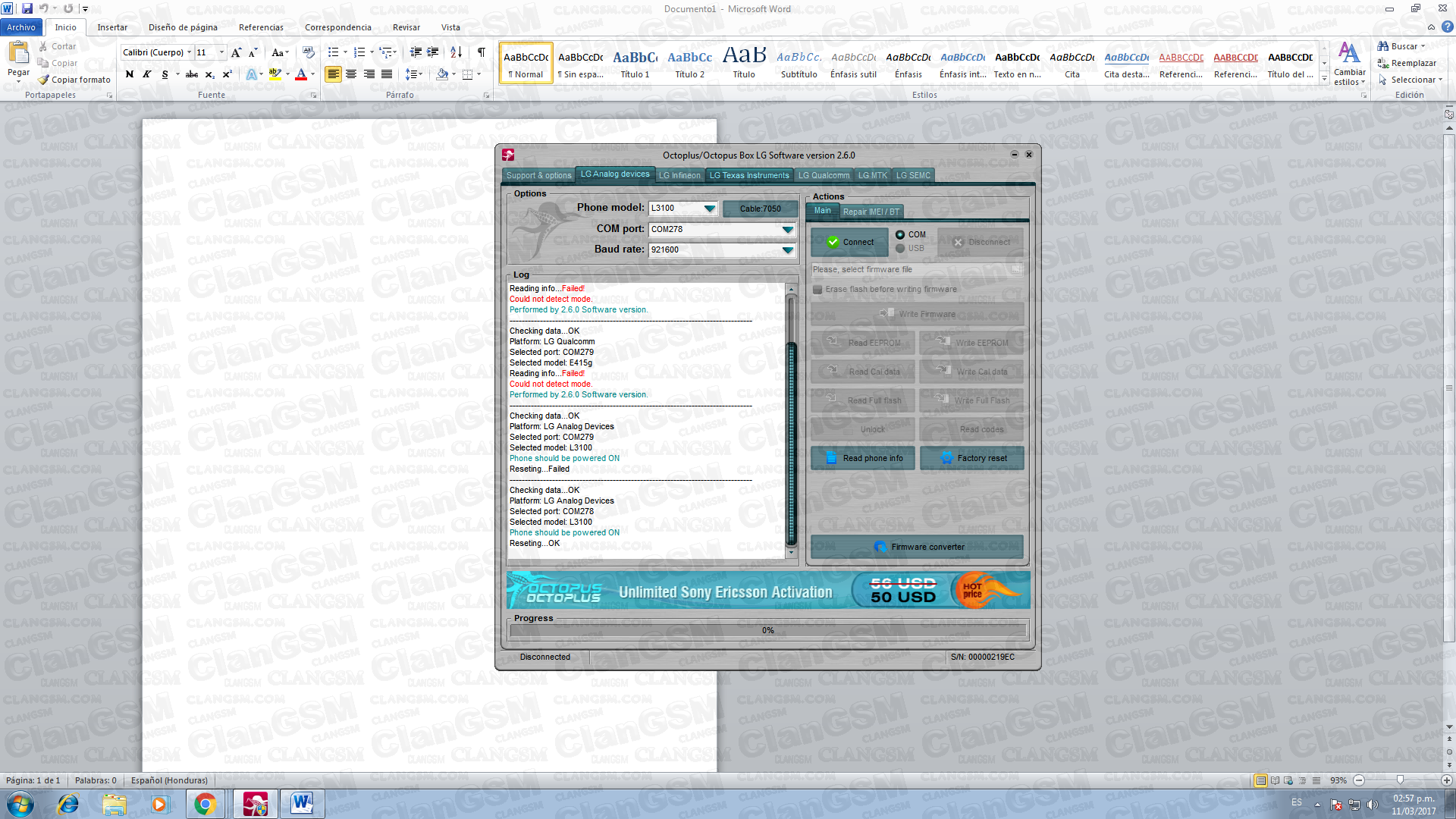Switch to LG Texas Instruments tab

tap(749, 175)
